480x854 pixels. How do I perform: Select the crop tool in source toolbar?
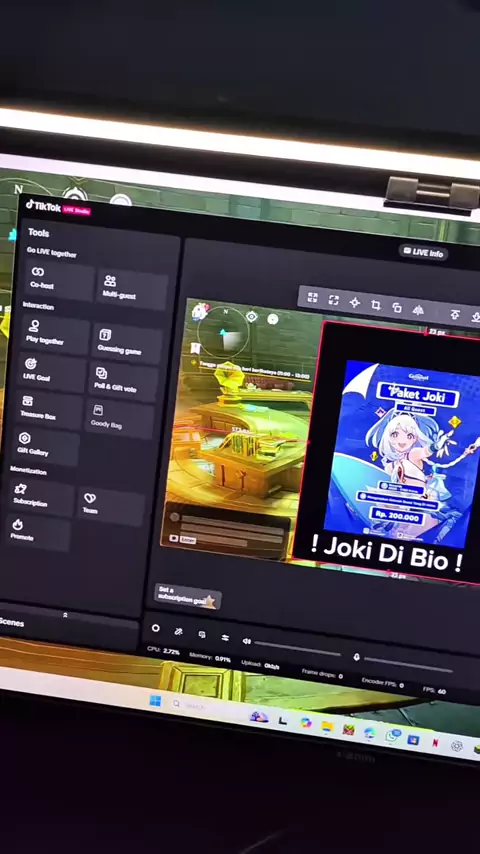[x=375, y=305]
